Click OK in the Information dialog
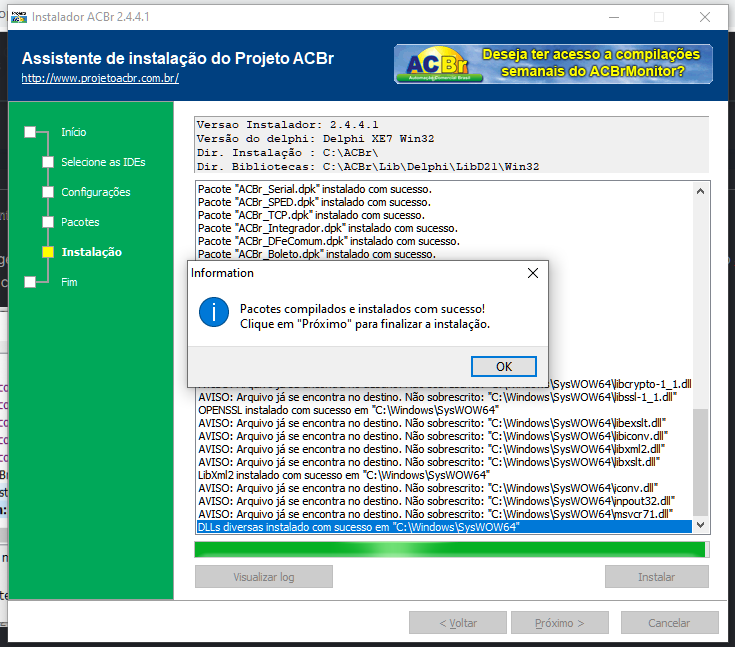 [x=503, y=366]
